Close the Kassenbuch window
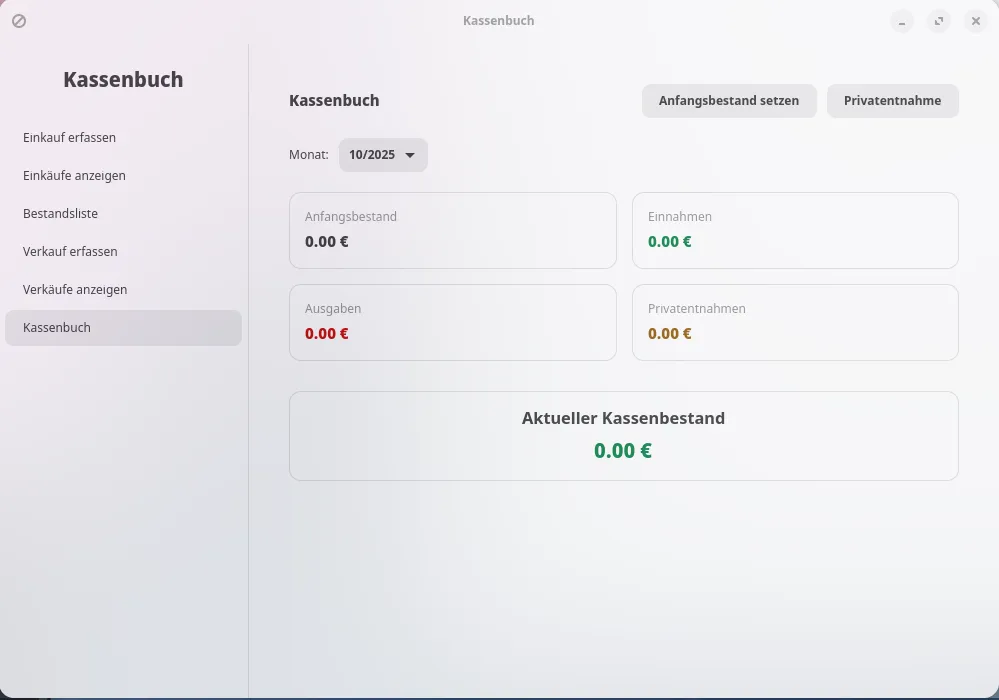Image resolution: width=999 pixels, height=700 pixels. [975, 21]
